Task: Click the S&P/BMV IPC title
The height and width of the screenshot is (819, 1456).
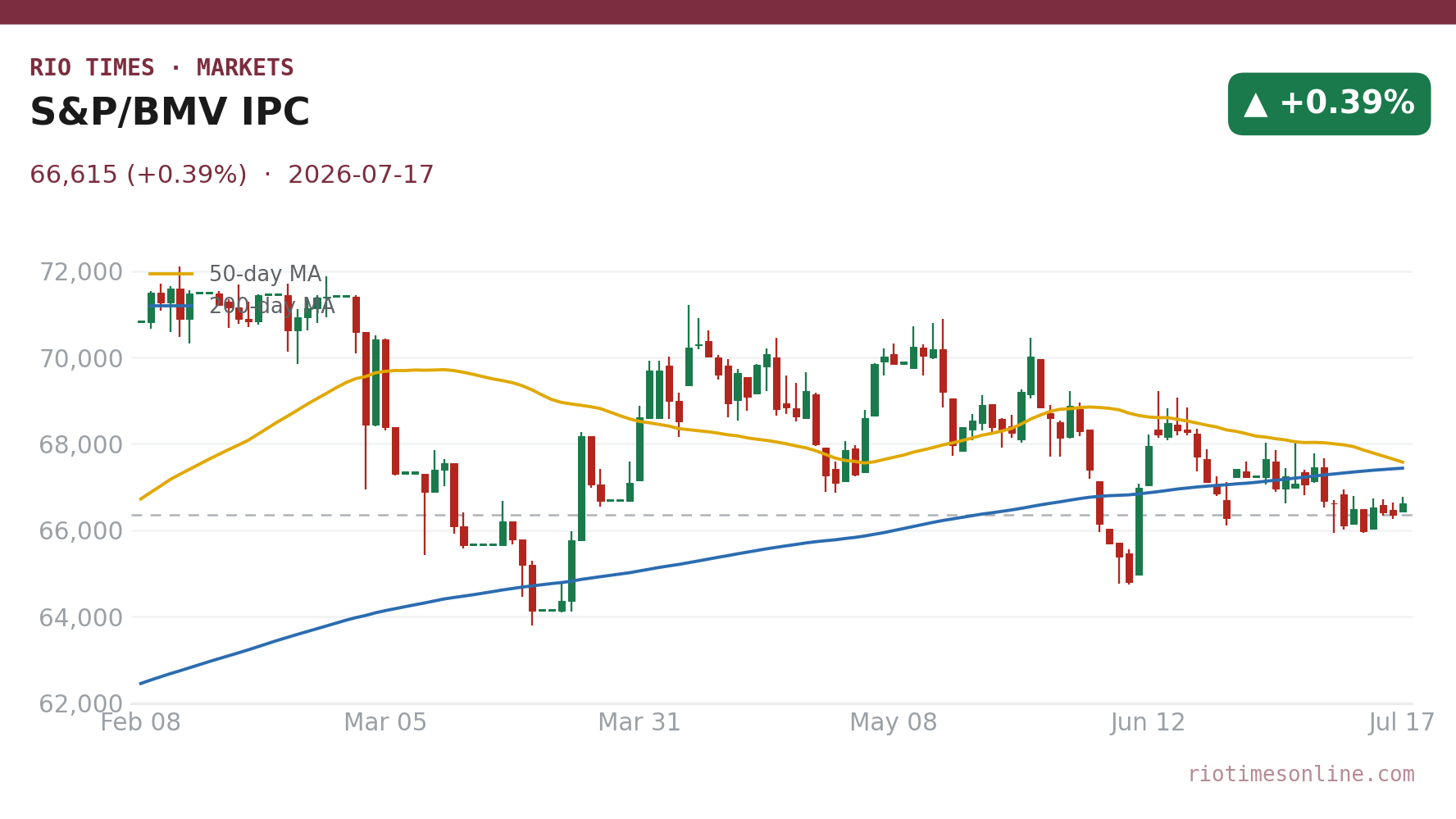Action: click(x=170, y=113)
